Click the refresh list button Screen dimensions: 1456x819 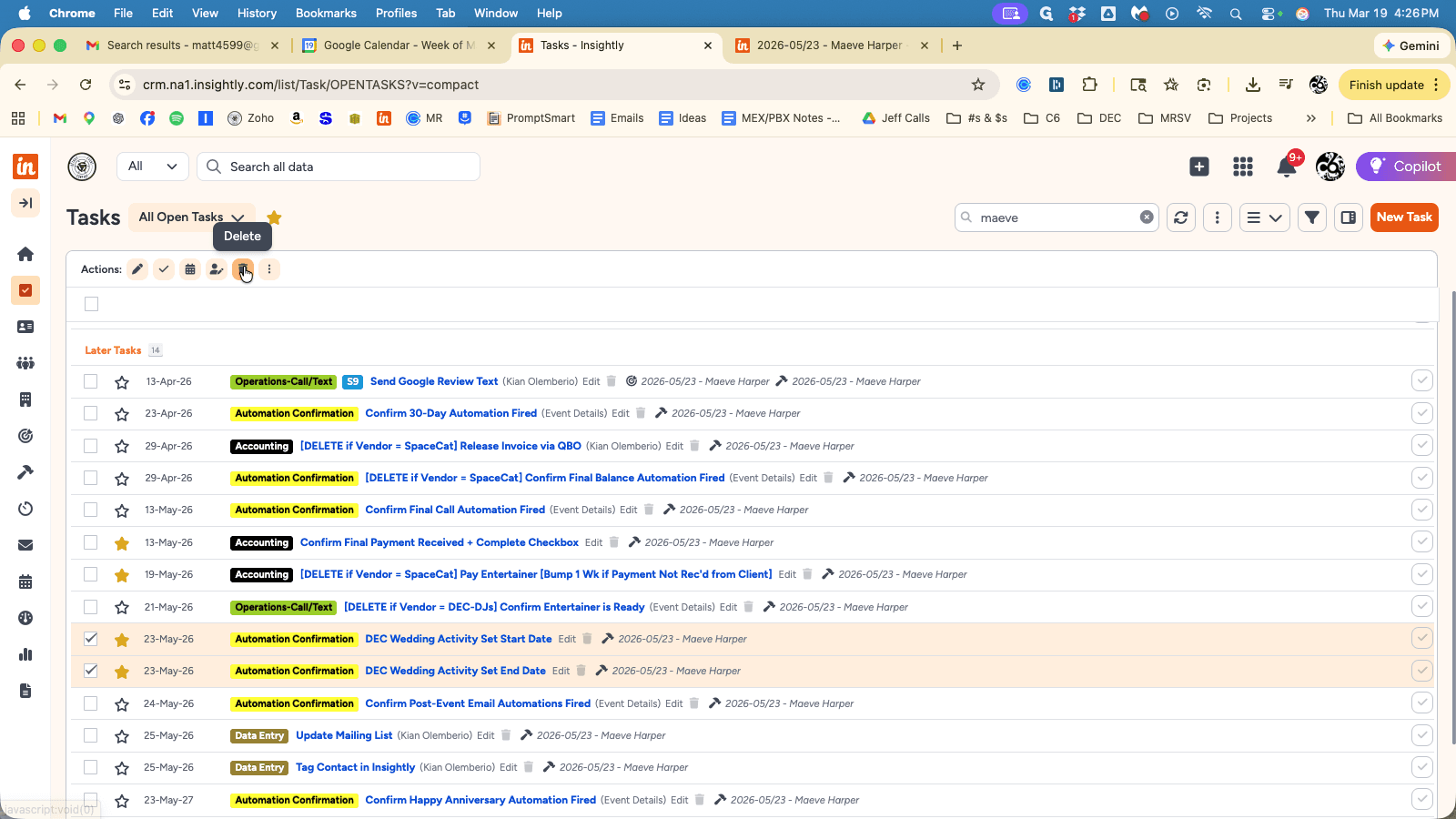coord(1181,217)
